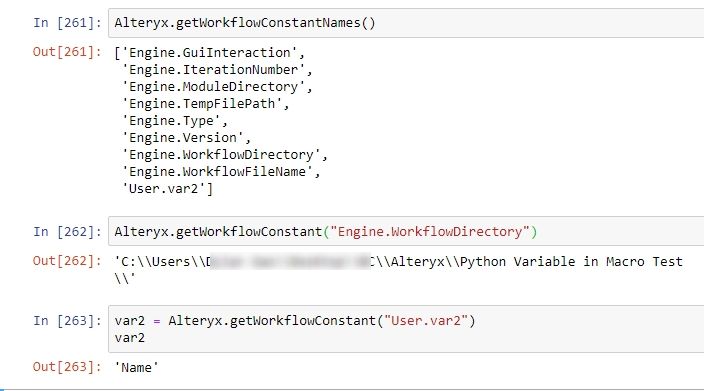
Task: Select the Out[261] prompt label
Action: (x=67, y=52)
